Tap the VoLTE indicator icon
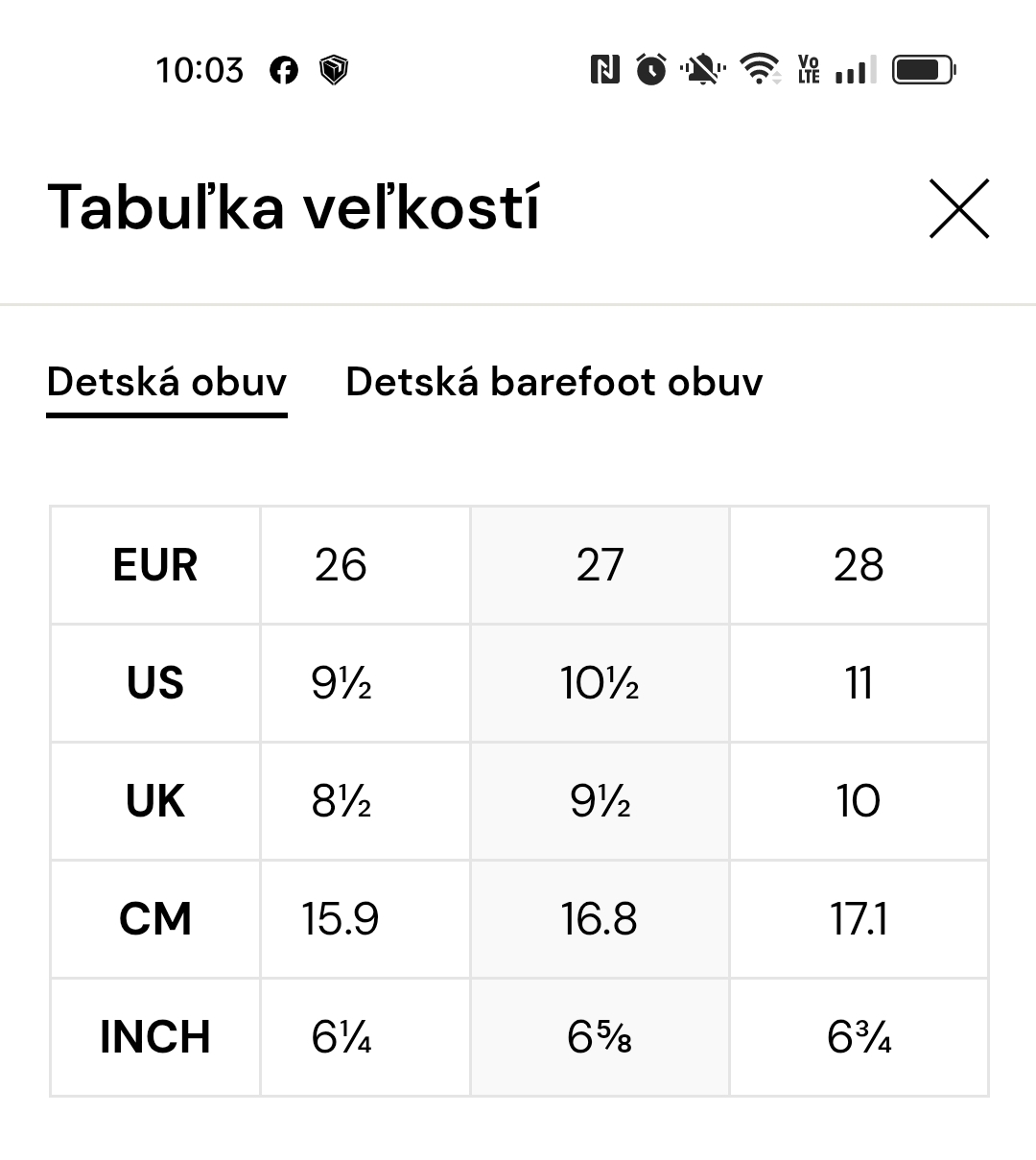1036x1160 pixels. (809, 69)
